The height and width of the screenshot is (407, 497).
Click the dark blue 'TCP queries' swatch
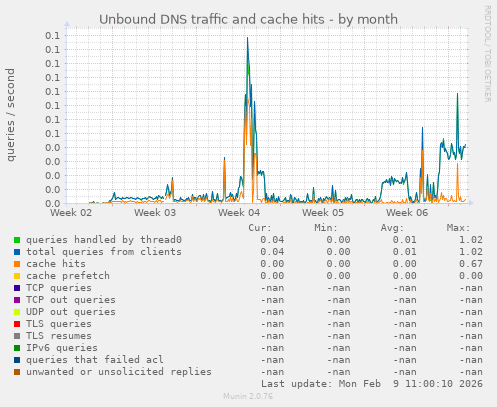point(17,288)
